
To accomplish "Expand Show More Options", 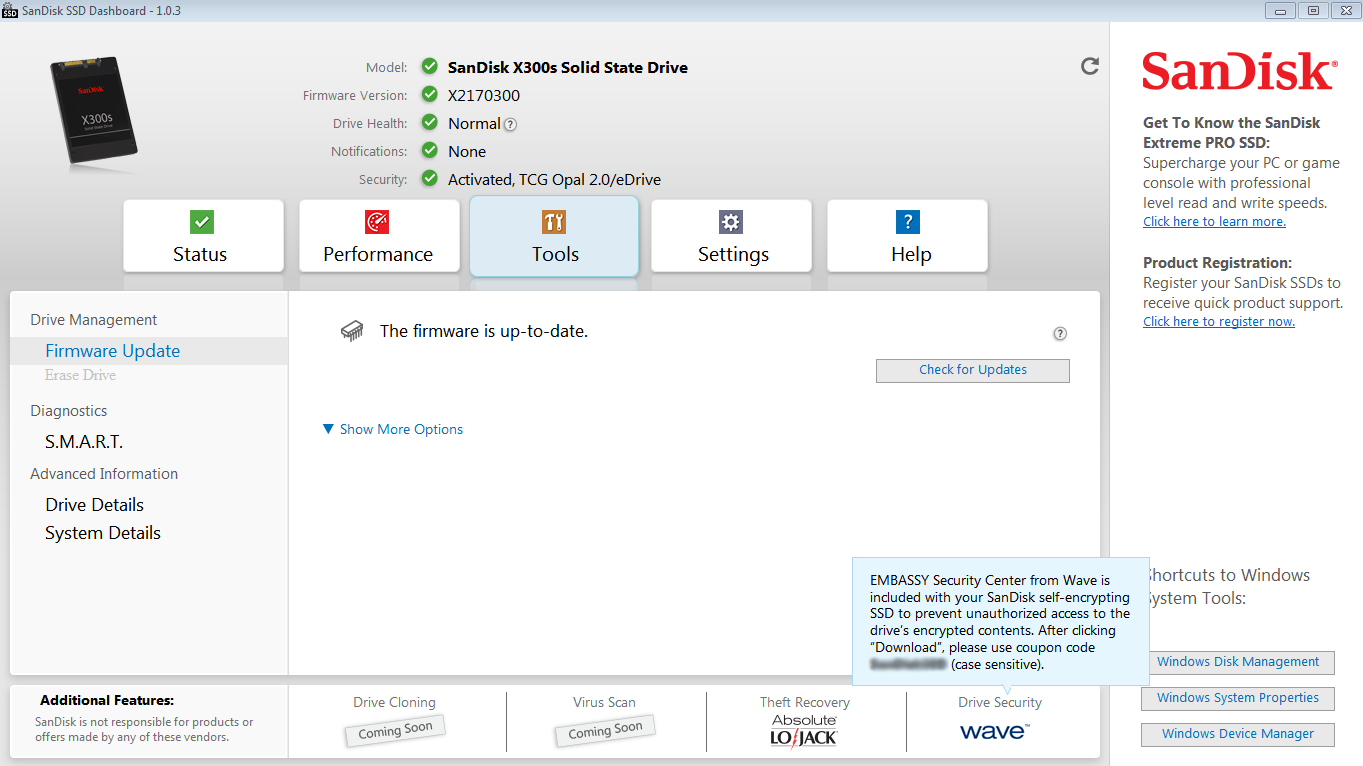I will [393, 429].
